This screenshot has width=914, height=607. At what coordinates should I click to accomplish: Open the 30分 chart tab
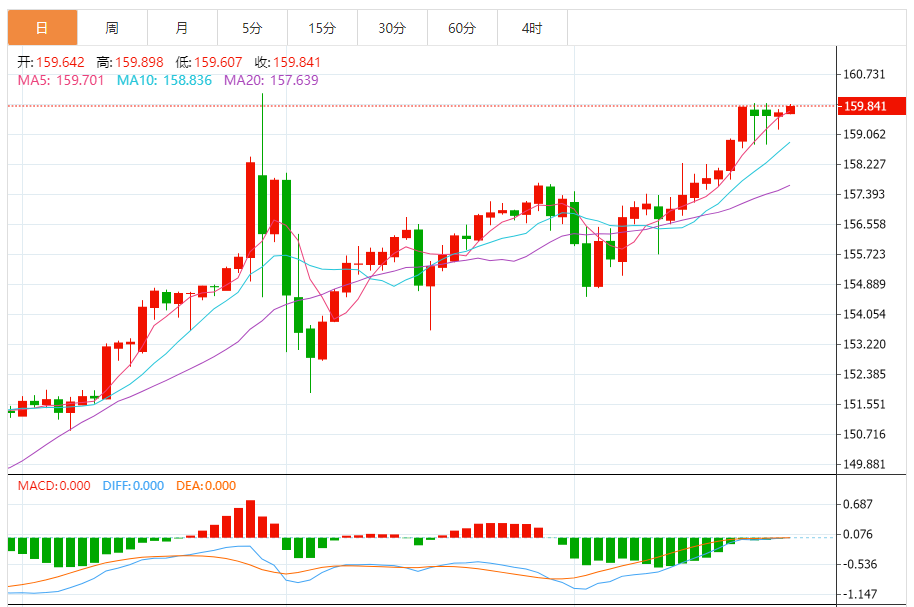tap(392, 27)
